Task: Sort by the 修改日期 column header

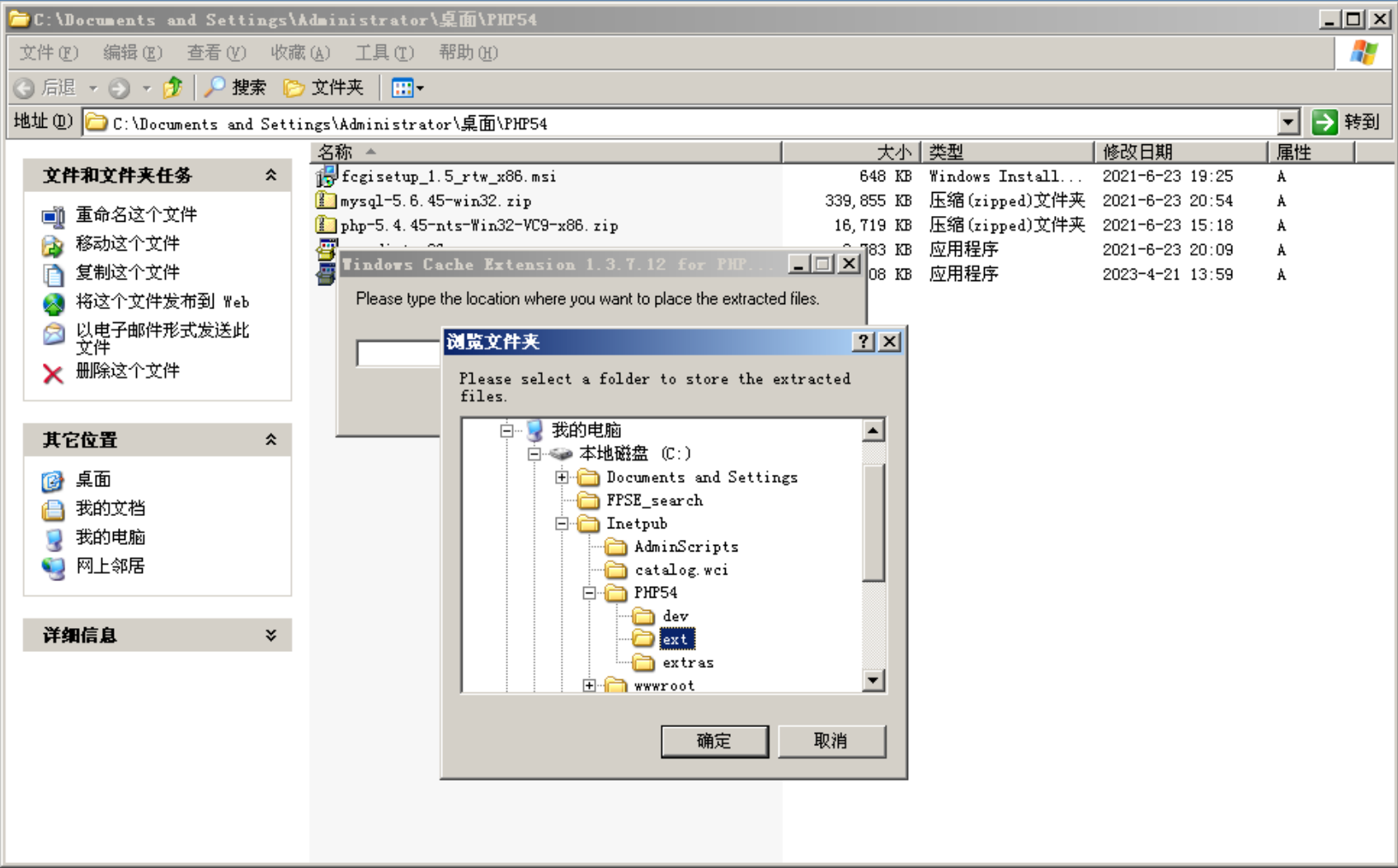Action: tap(1181, 152)
